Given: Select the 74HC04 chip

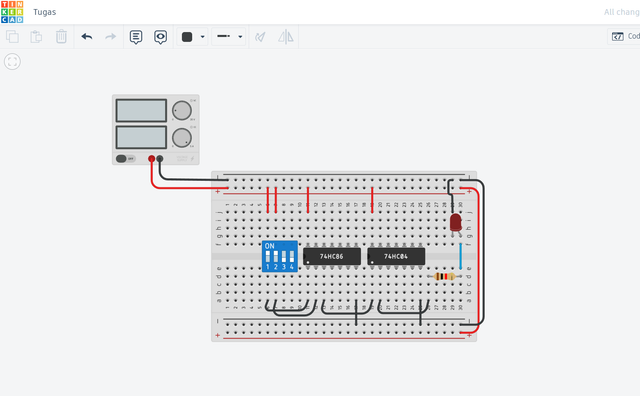Looking at the screenshot, I should [x=396, y=256].
